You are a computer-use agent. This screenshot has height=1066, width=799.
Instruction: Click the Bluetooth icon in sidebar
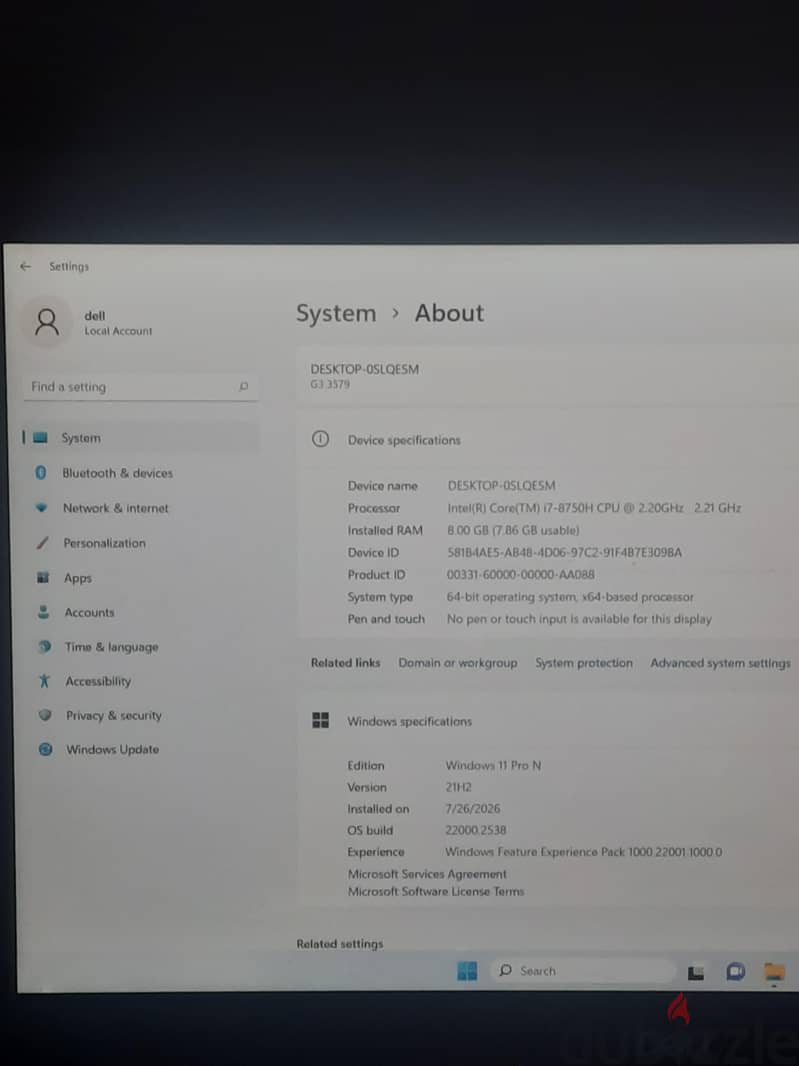41,472
